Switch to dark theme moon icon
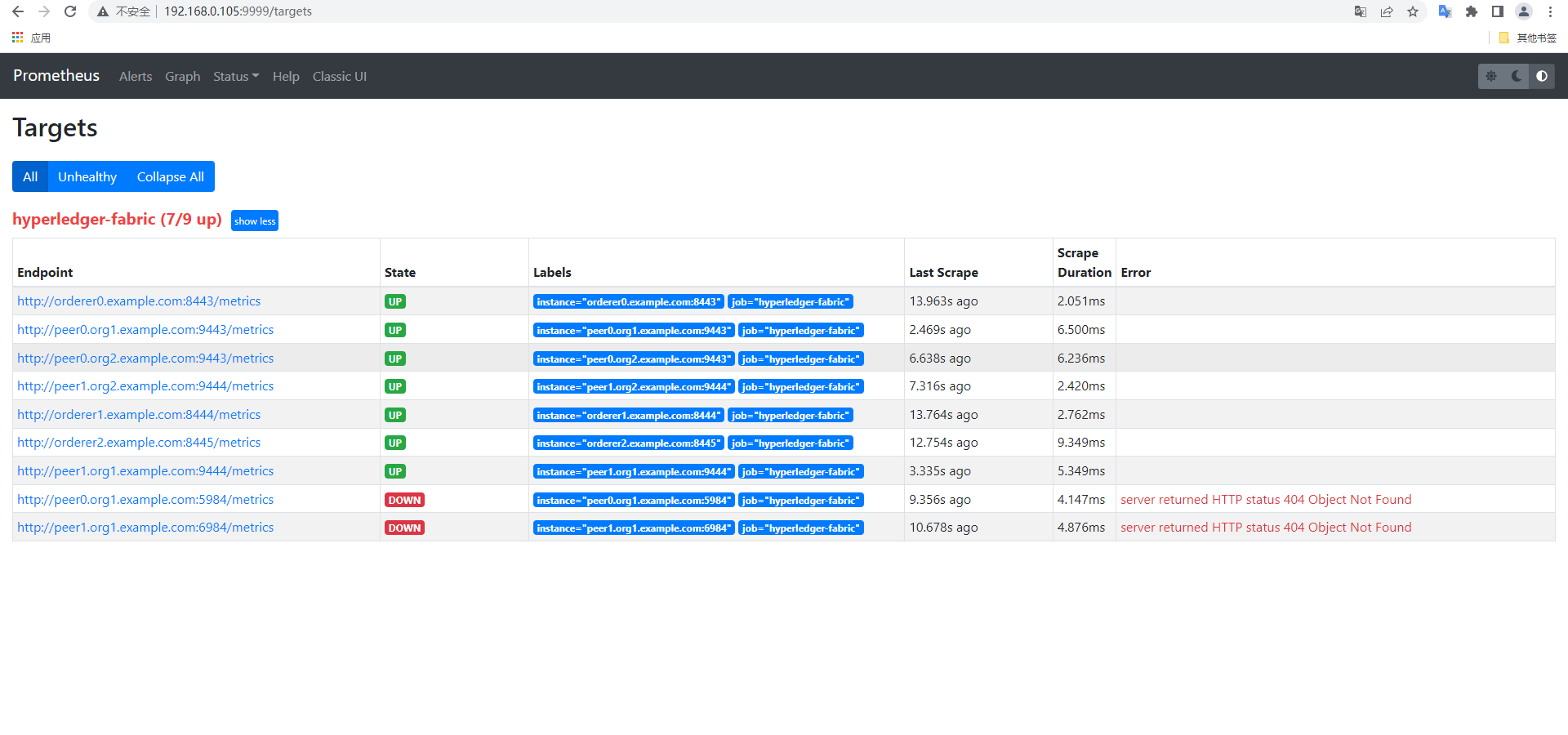This screenshot has width=1568, height=735. [1517, 76]
